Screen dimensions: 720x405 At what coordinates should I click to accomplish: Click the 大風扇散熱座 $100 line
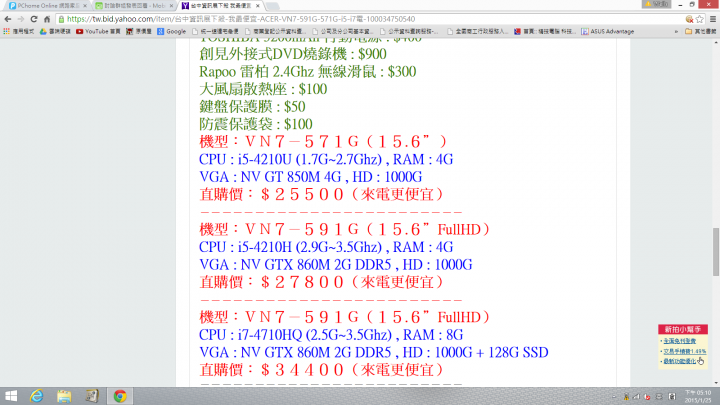(263, 89)
